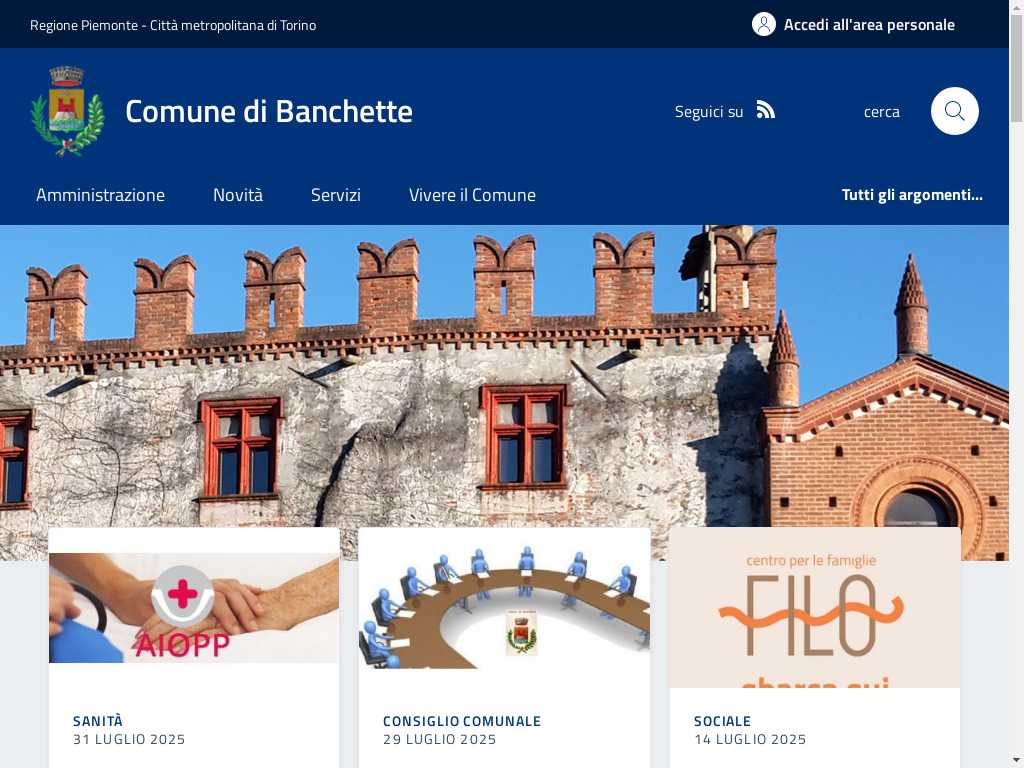Open the Amministrazione menu
The image size is (1024, 768).
pyautogui.click(x=101, y=195)
